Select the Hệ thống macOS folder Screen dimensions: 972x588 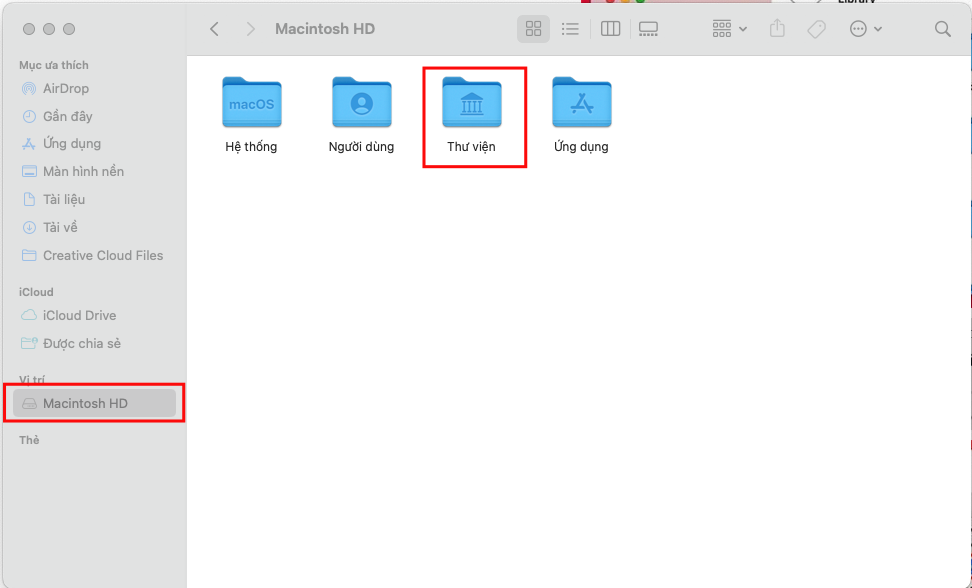coord(252,102)
